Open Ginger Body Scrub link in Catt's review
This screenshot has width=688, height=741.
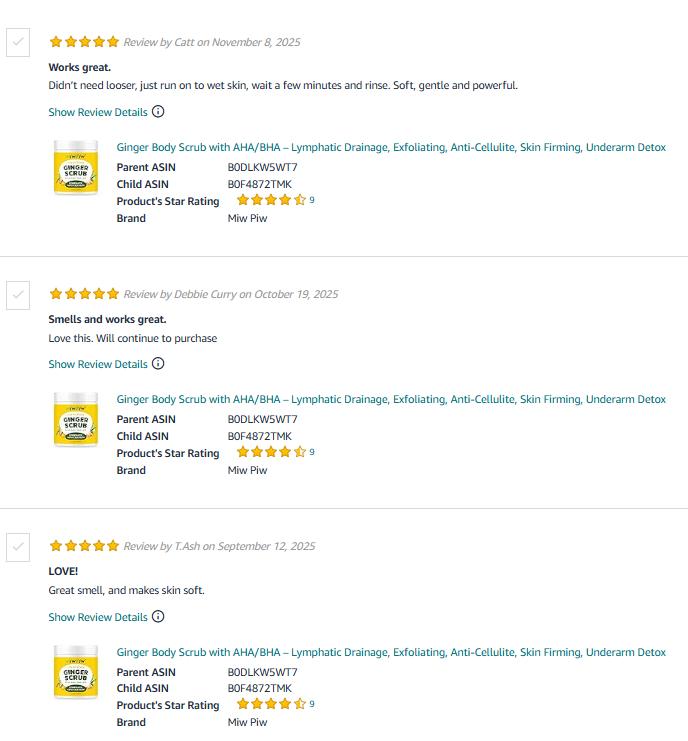point(391,147)
